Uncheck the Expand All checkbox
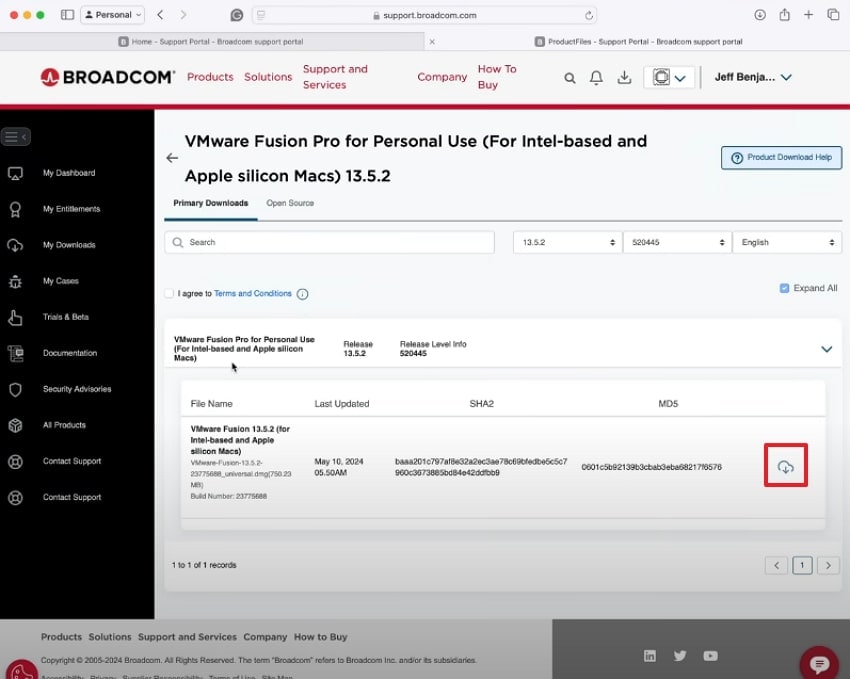 coord(784,288)
